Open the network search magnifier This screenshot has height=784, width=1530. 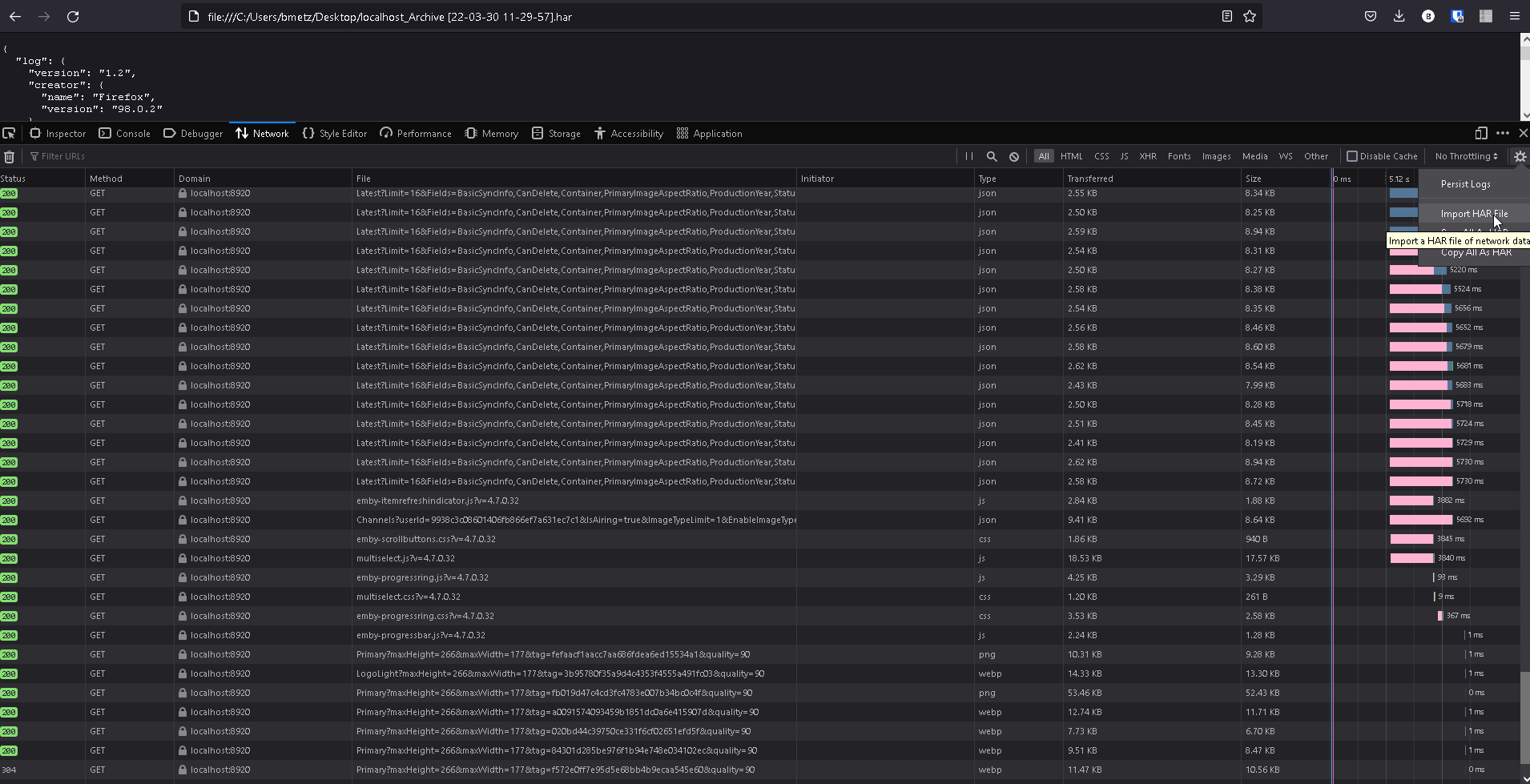point(992,157)
